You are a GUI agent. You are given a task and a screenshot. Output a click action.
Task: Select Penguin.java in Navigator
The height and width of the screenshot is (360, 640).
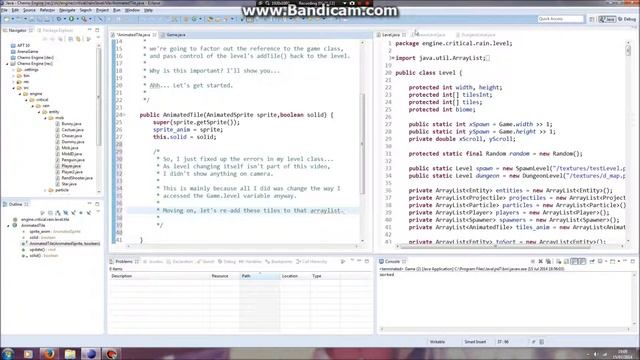point(73,160)
